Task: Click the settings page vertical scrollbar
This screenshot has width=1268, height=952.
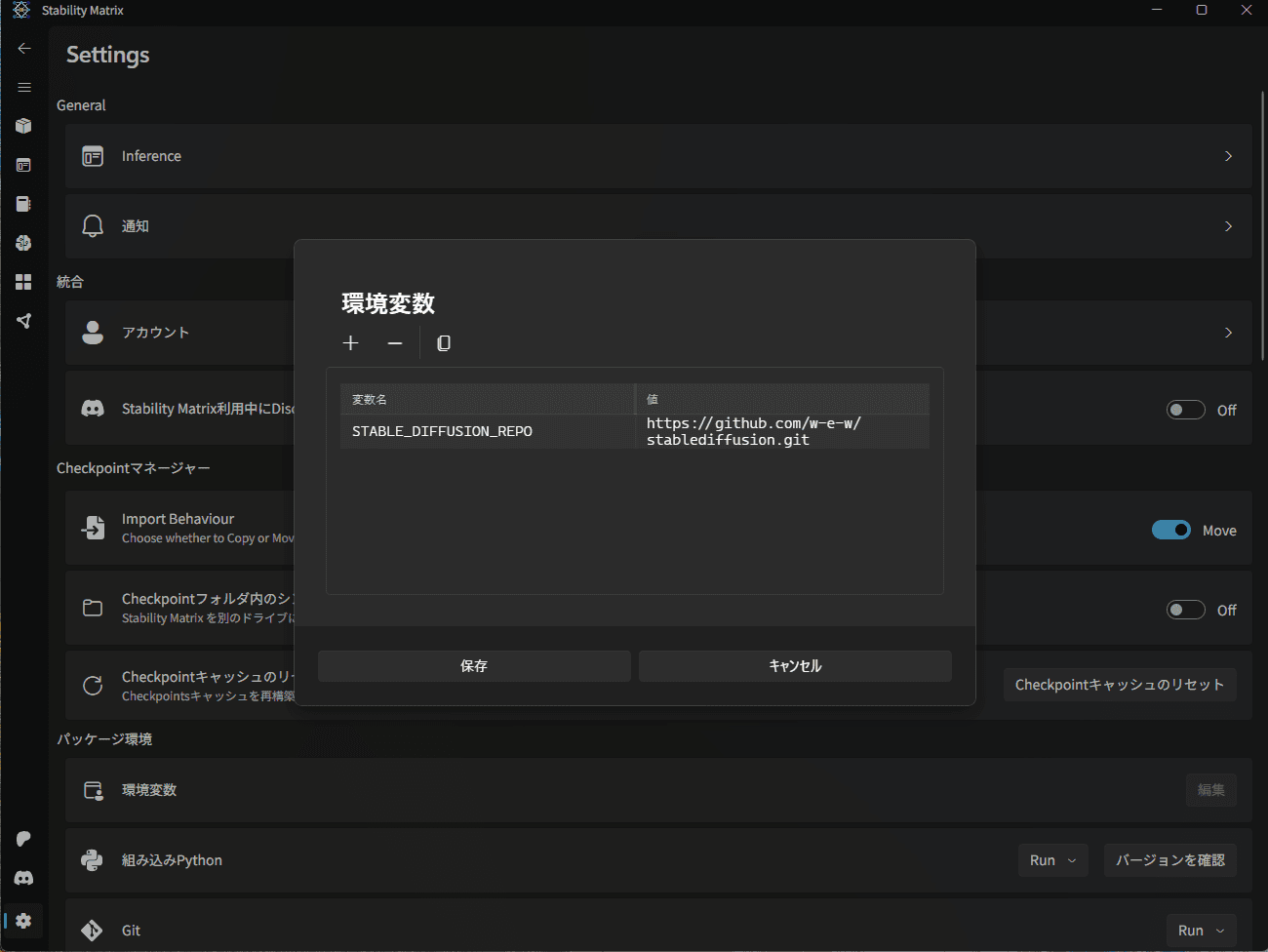Action: point(1262,226)
